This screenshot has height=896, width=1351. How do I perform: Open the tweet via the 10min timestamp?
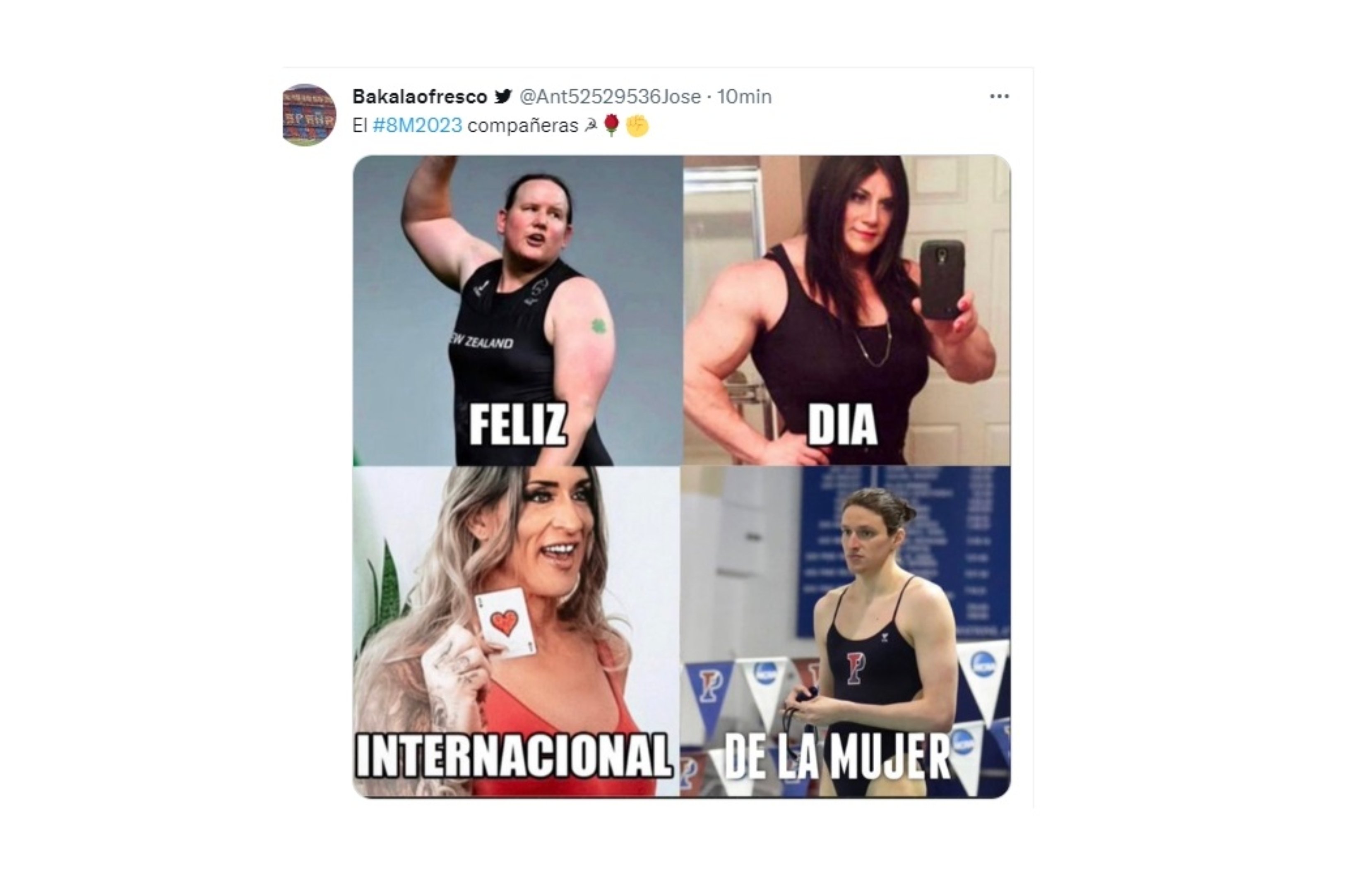(x=744, y=96)
